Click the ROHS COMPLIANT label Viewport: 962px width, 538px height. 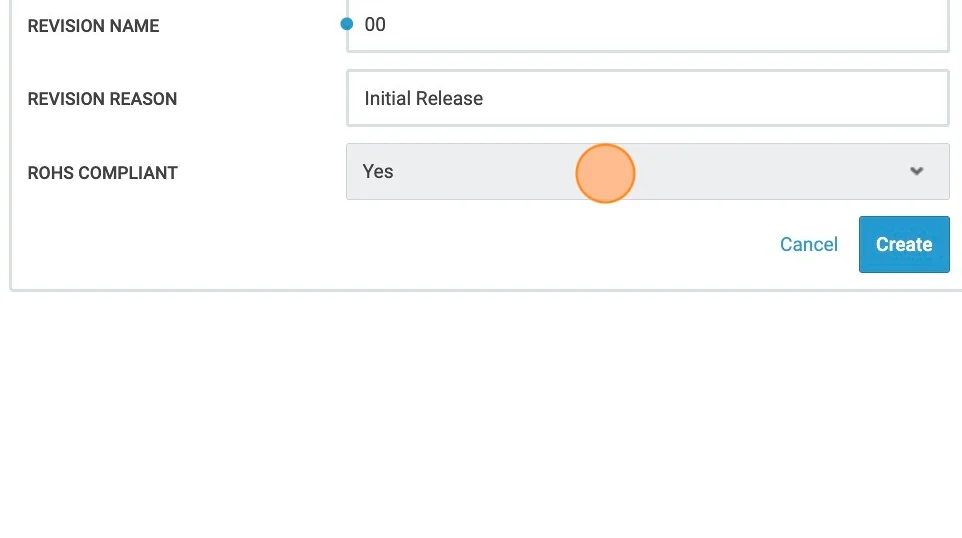click(102, 173)
